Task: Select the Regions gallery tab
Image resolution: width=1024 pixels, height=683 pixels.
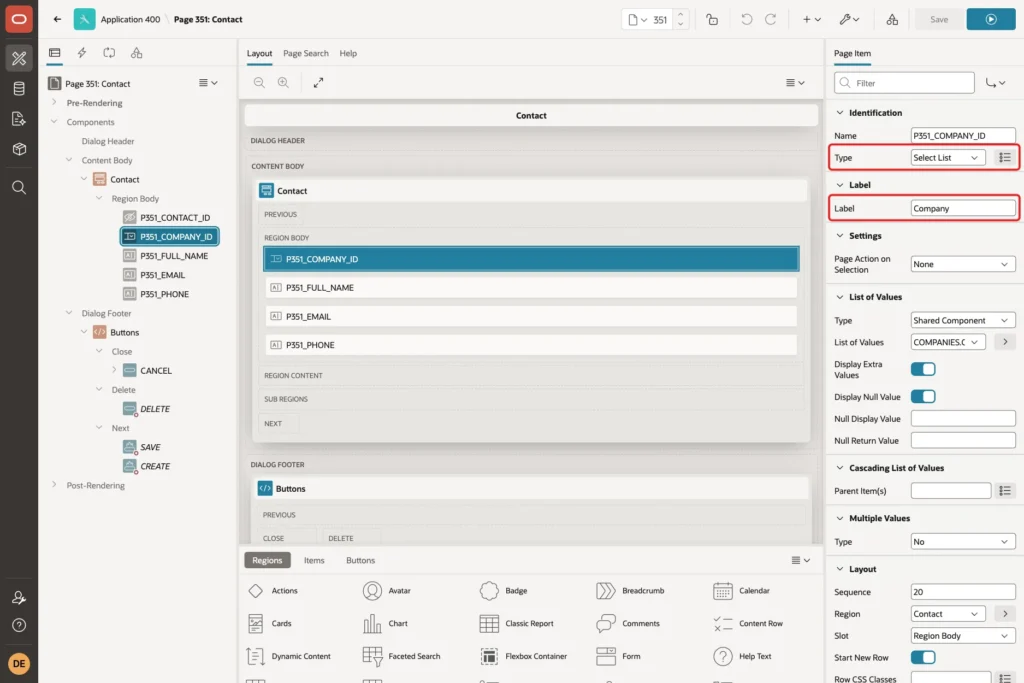Action: (x=267, y=560)
